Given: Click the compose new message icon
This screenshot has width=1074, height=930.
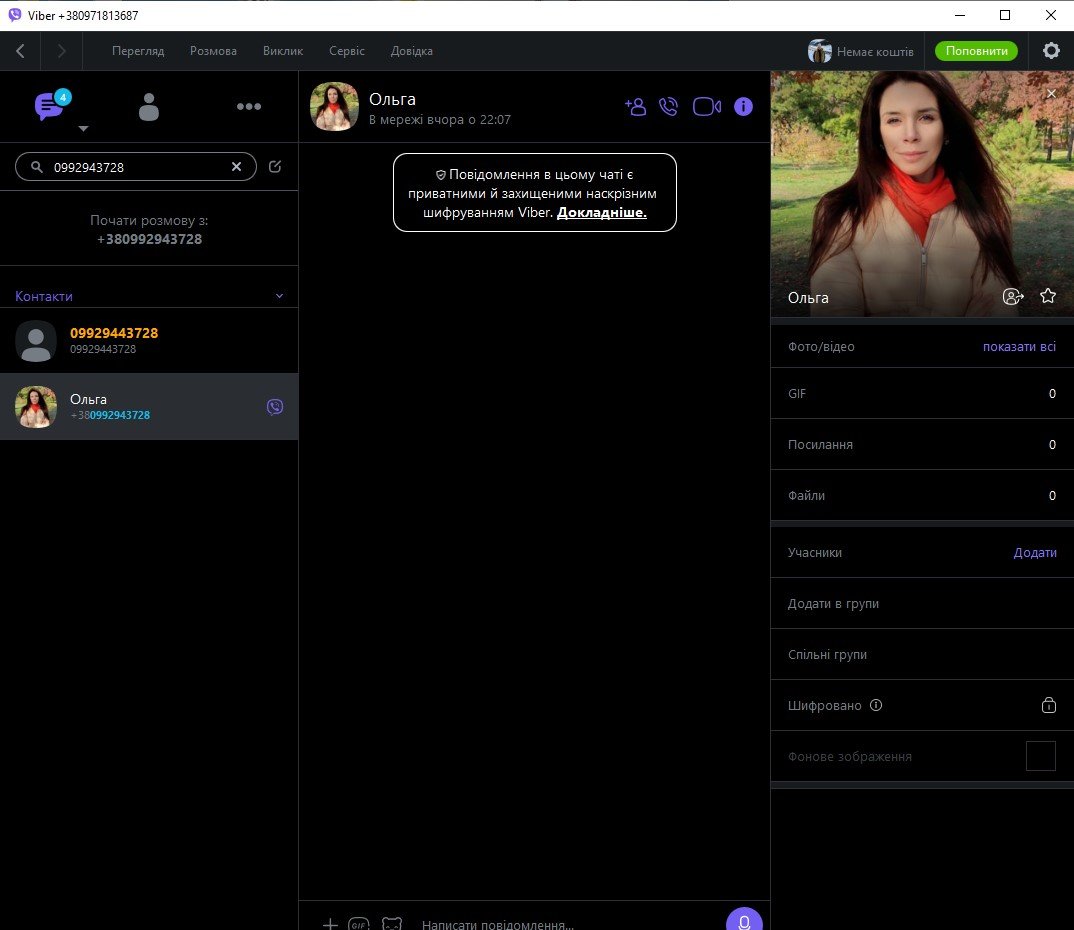Looking at the screenshot, I should click(x=275, y=167).
